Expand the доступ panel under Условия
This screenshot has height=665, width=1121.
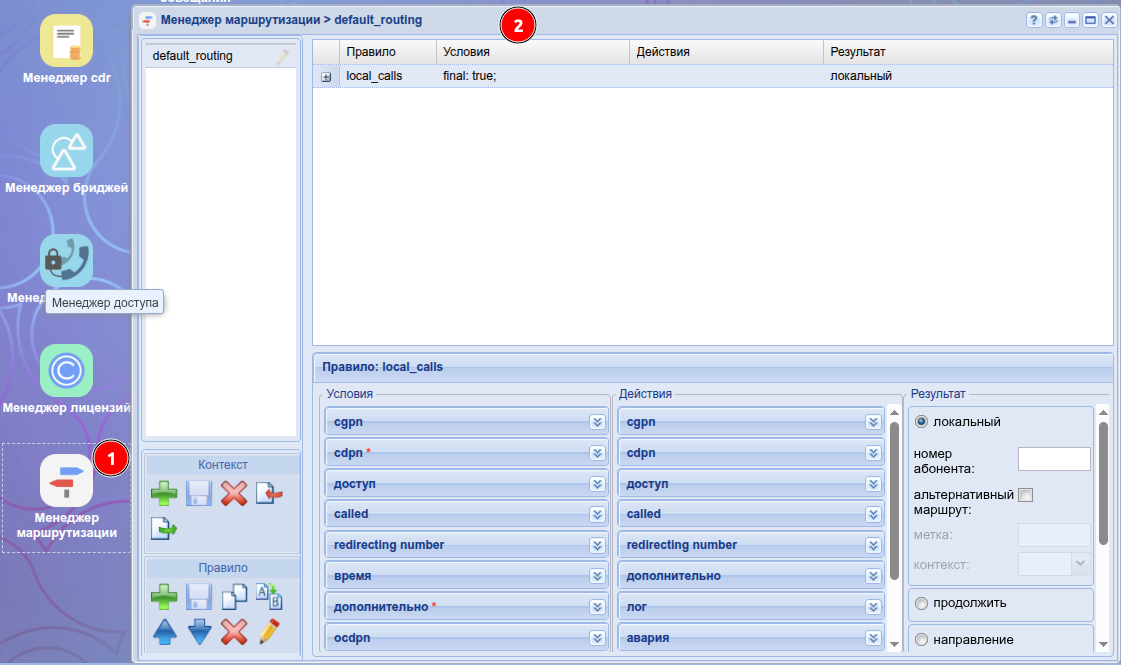click(x=598, y=484)
